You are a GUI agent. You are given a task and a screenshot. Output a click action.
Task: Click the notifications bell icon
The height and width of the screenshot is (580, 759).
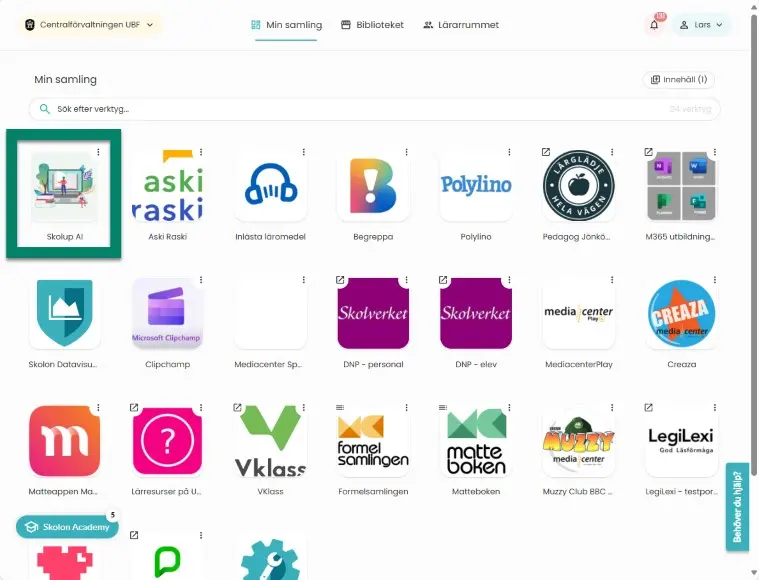point(654,25)
